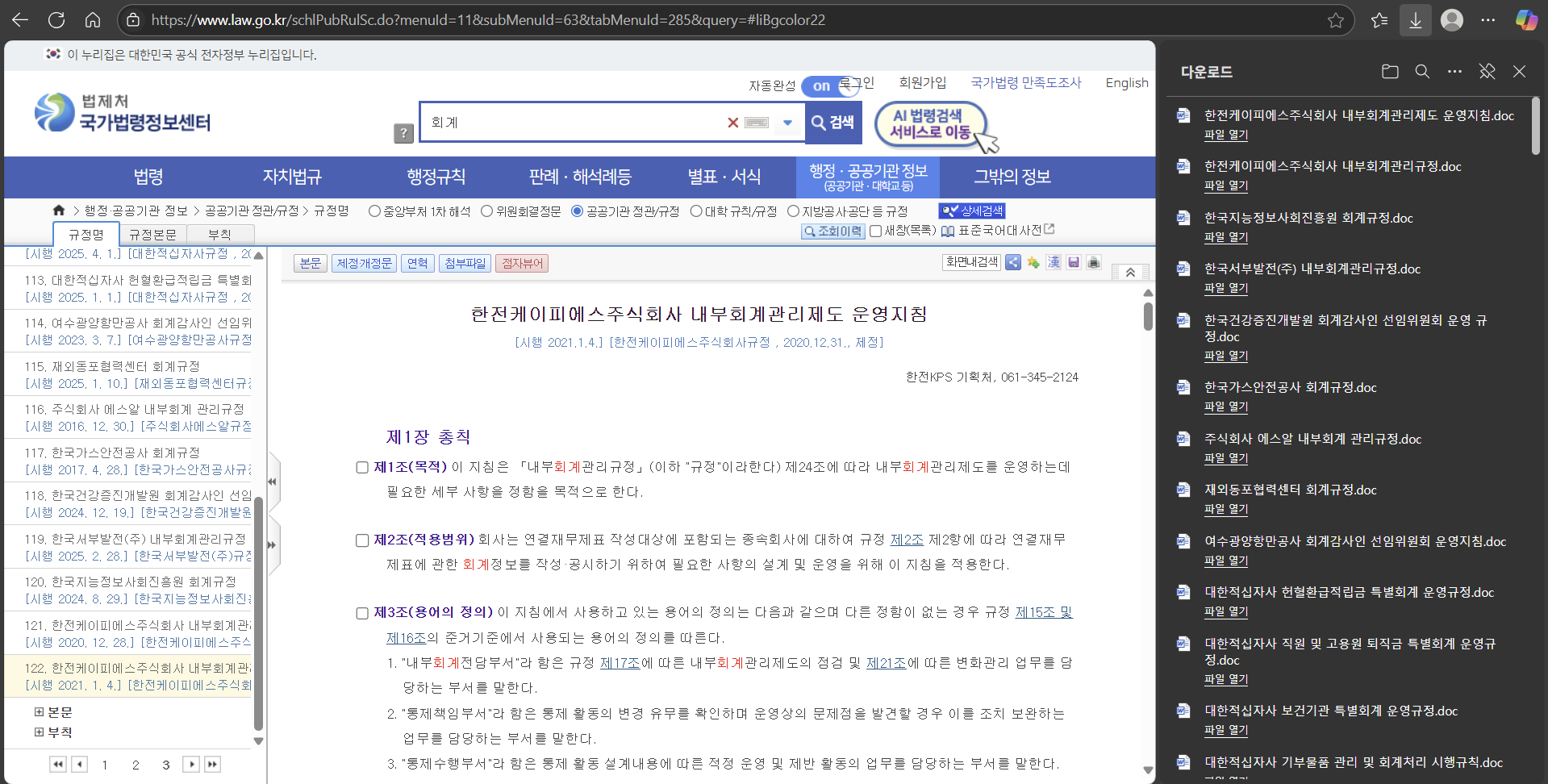Image resolution: width=1548 pixels, height=784 pixels.
Task: Pin the Downloads panel
Action: click(x=1487, y=72)
